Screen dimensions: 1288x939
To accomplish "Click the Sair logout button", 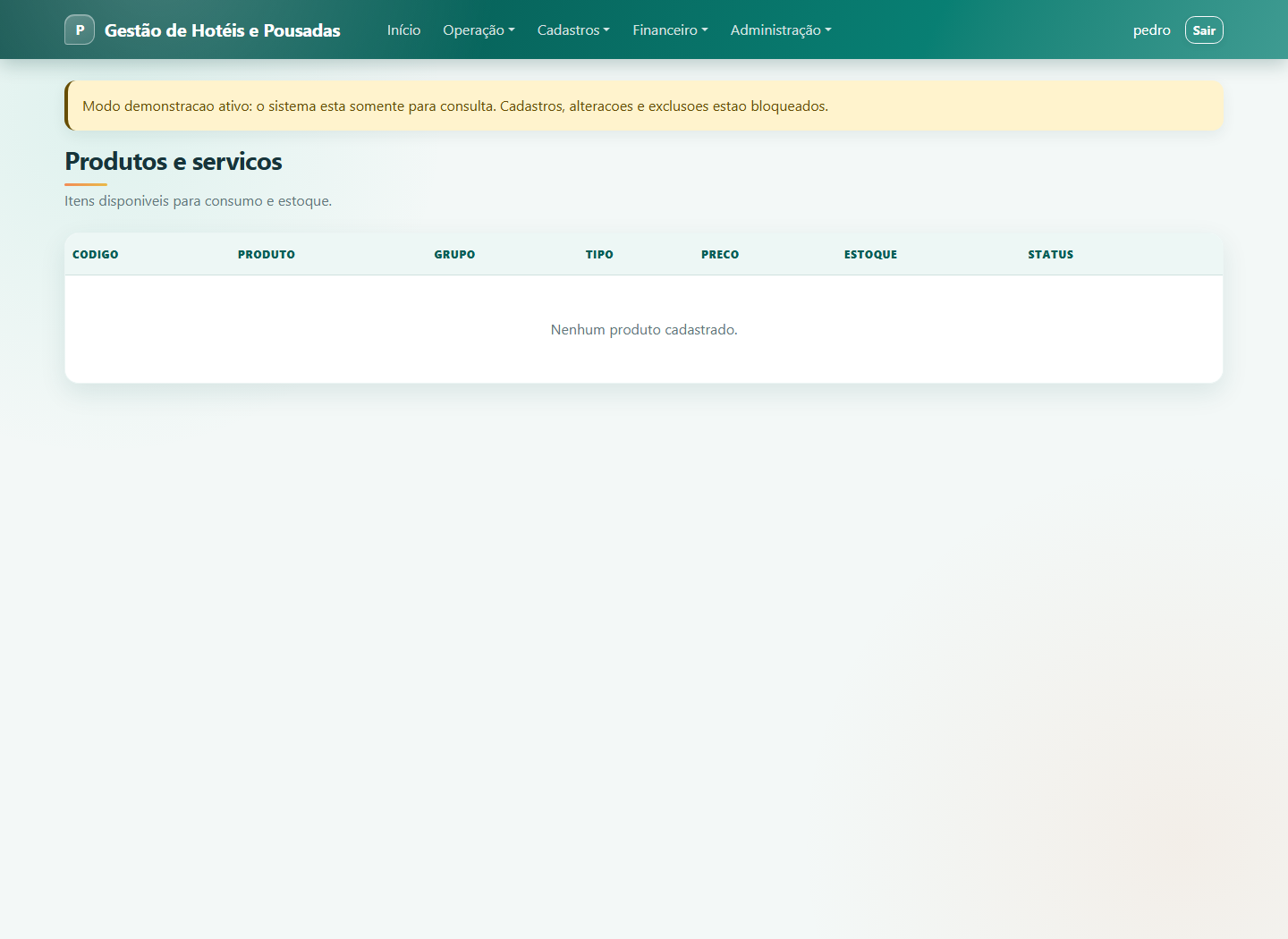I will click(x=1204, y=30).
